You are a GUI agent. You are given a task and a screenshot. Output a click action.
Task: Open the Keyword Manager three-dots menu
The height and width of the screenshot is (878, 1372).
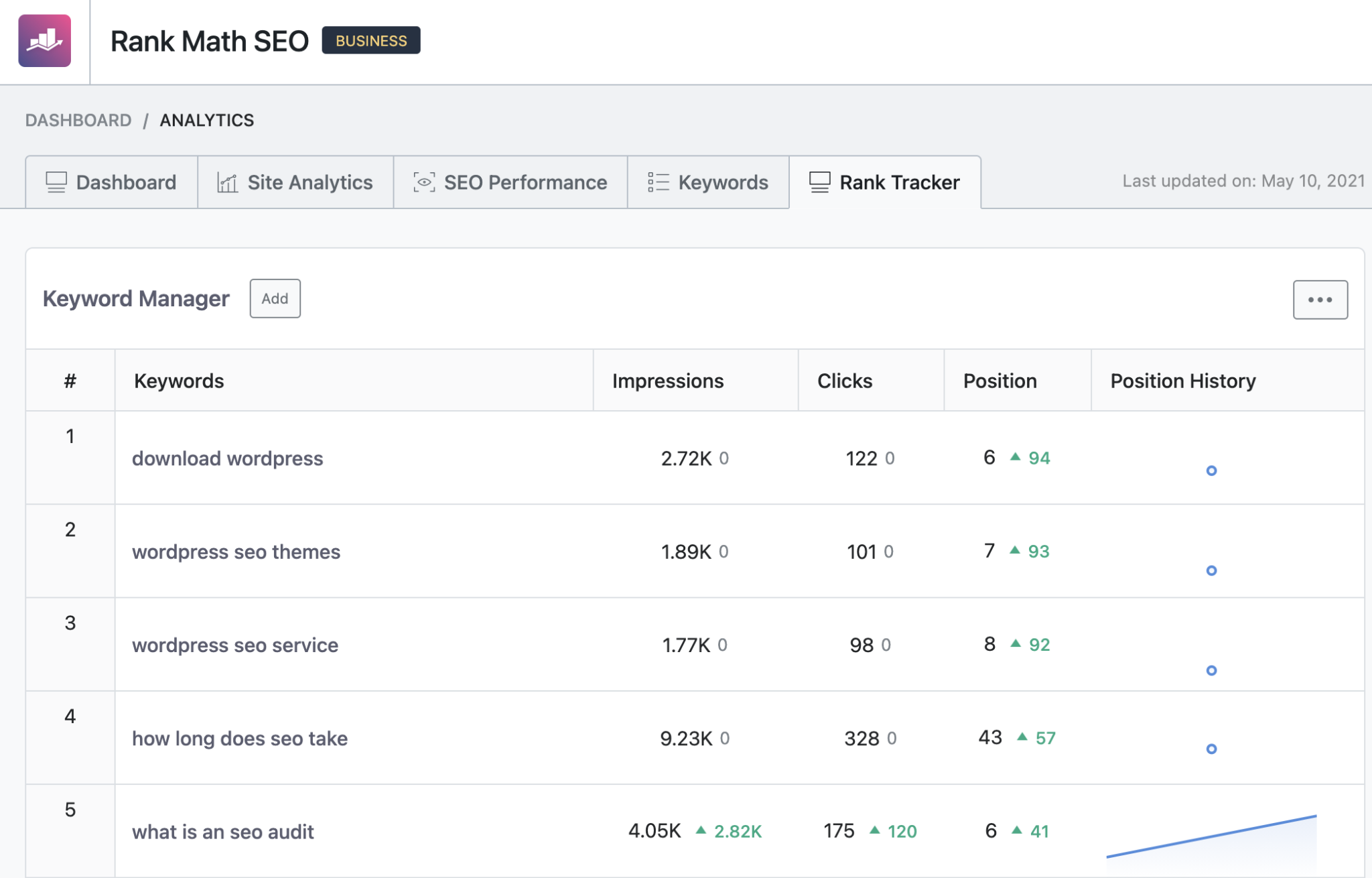click(1320, 300)
